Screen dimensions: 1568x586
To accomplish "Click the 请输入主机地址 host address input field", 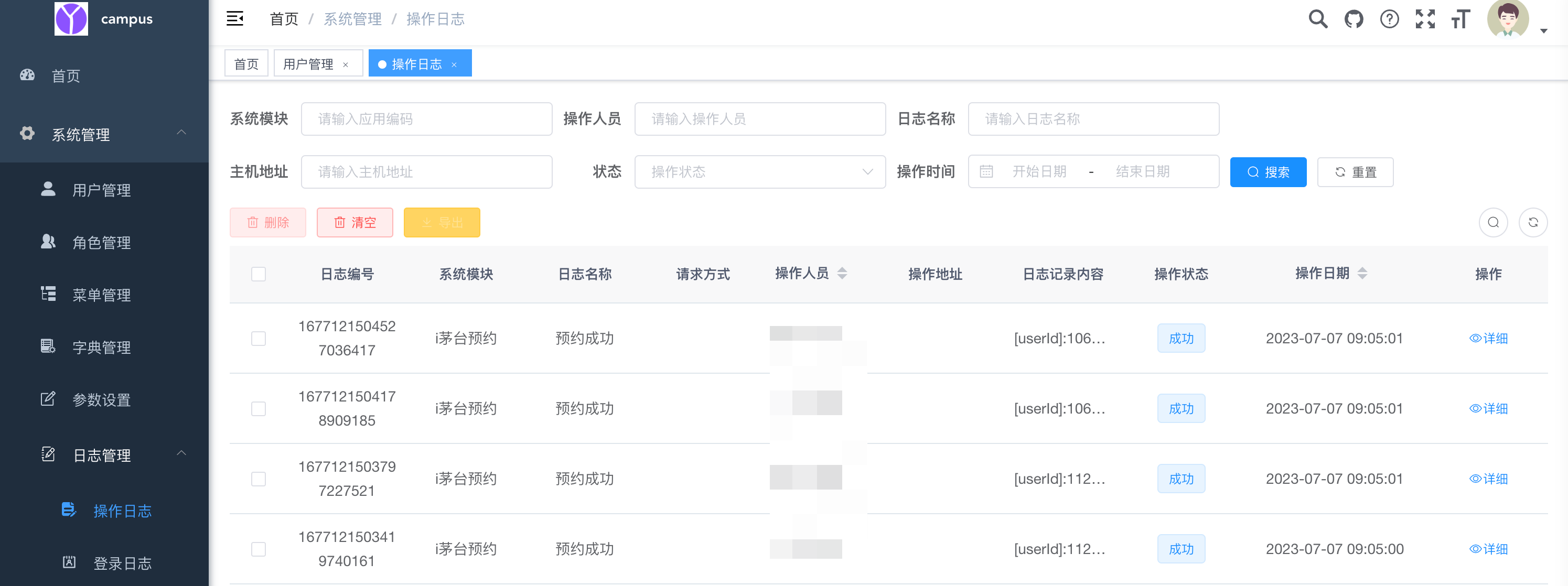I will (x=426, y=171).
